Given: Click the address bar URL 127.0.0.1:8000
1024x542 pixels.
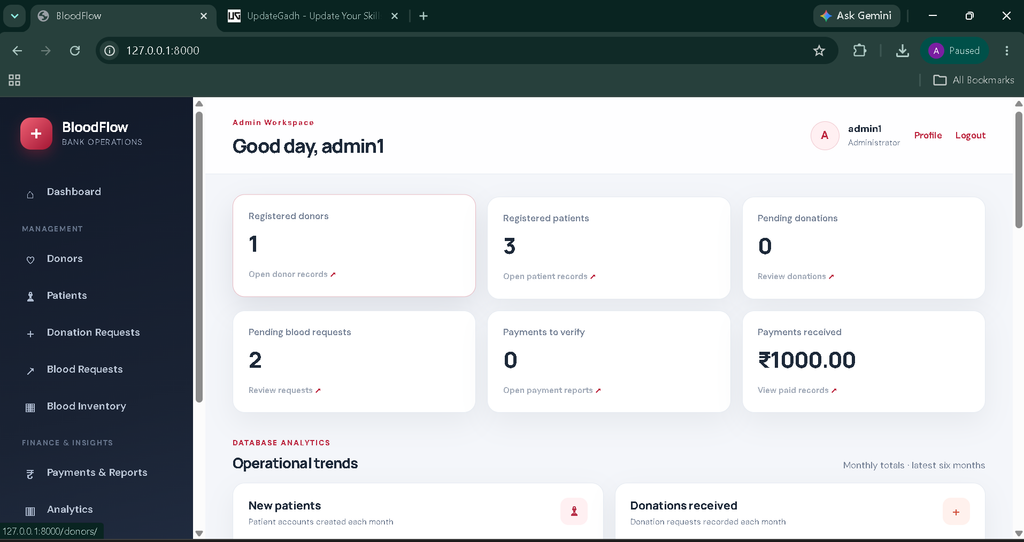Looking at the screenshot, I should tap(163, 50).
